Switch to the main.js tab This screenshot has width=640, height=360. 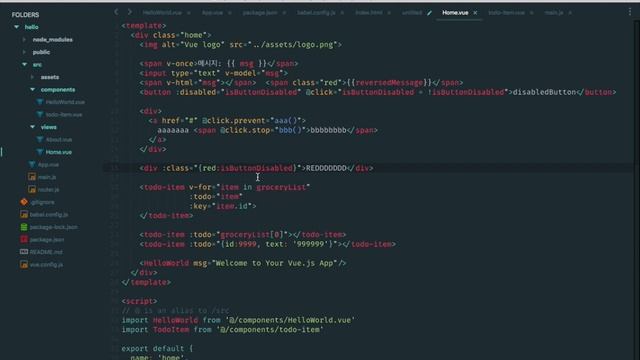[553, 13]
